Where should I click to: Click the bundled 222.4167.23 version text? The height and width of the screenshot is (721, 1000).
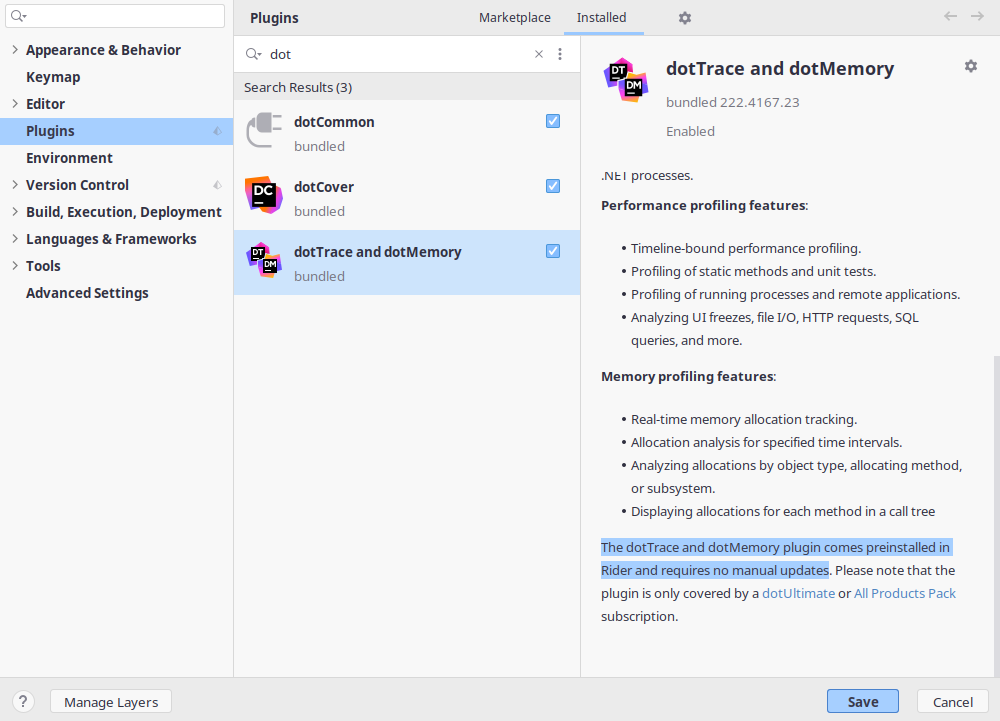coord(732,103)
